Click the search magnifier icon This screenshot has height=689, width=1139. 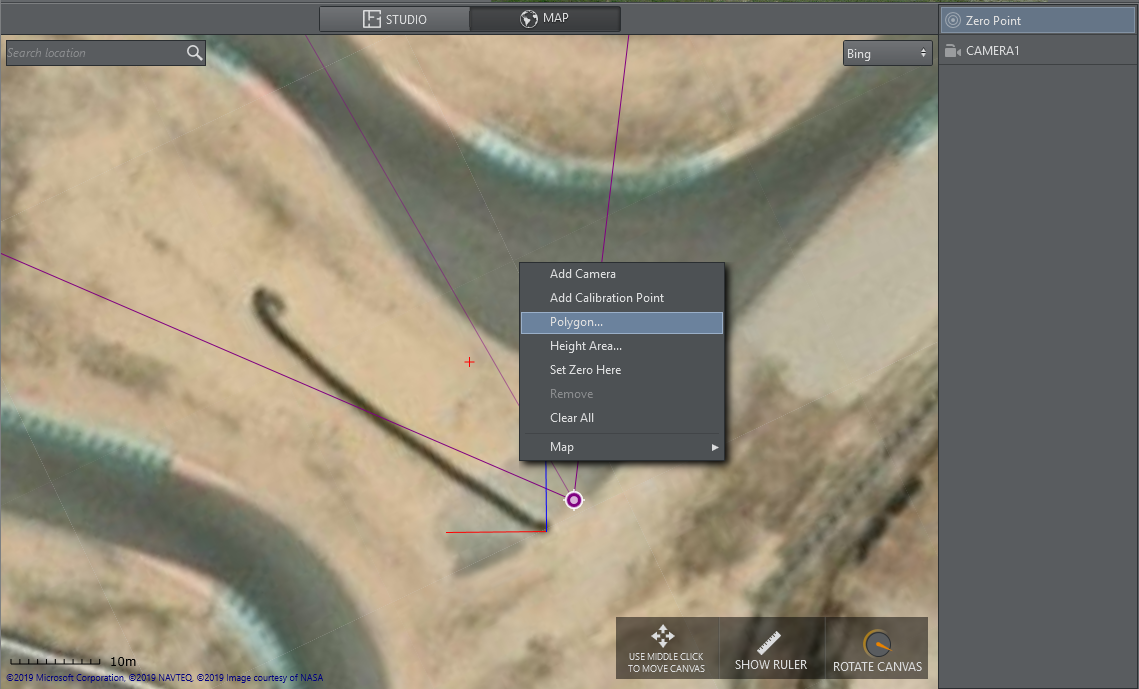(194, 53)
